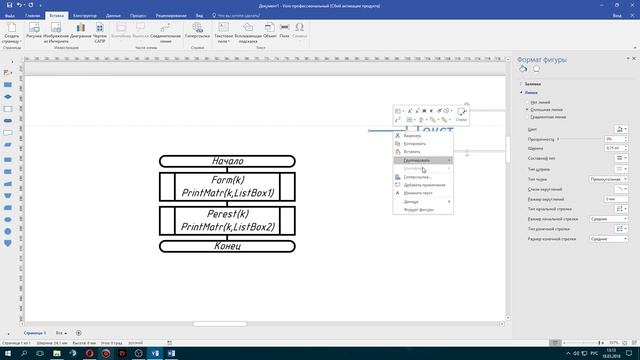Click the Стили button in mini toolbar
640x360 pixels.
click(461, 115)
